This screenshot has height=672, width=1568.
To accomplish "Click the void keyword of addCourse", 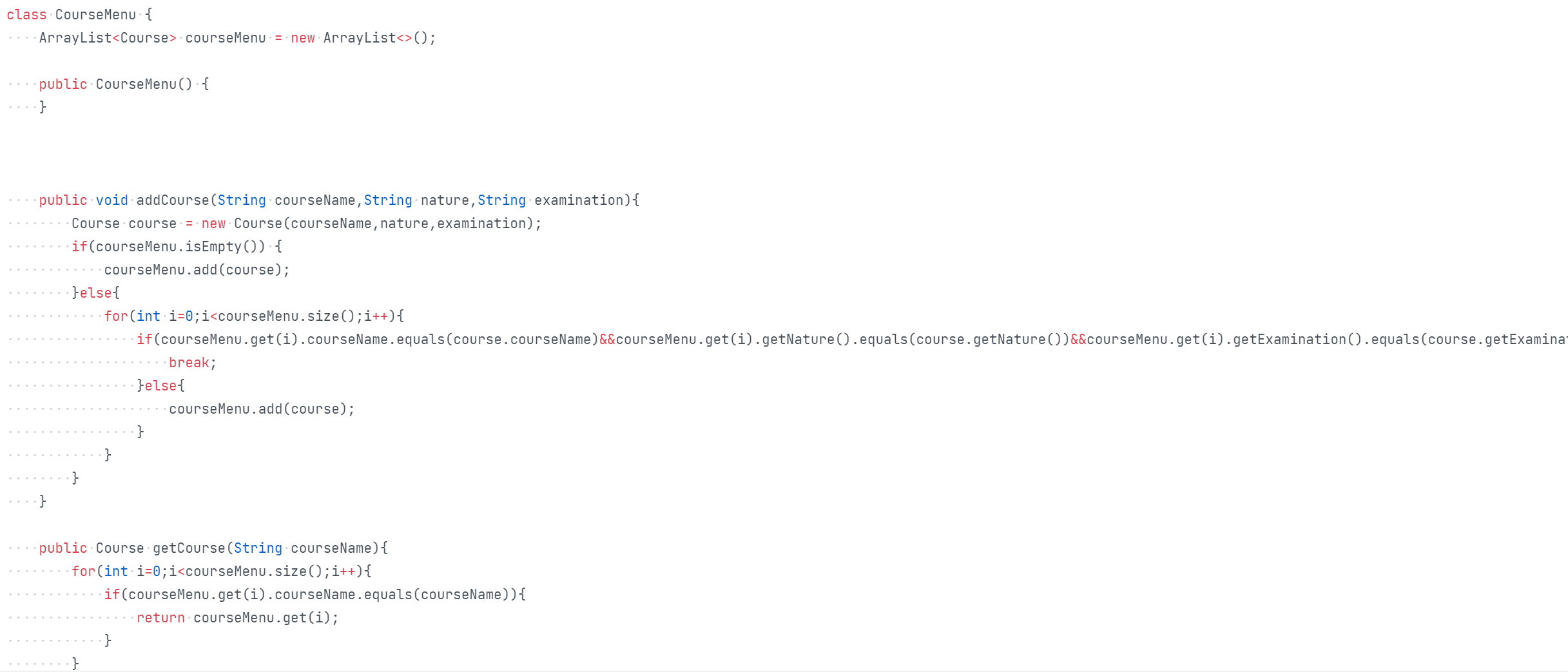I will tap(111, 200).
